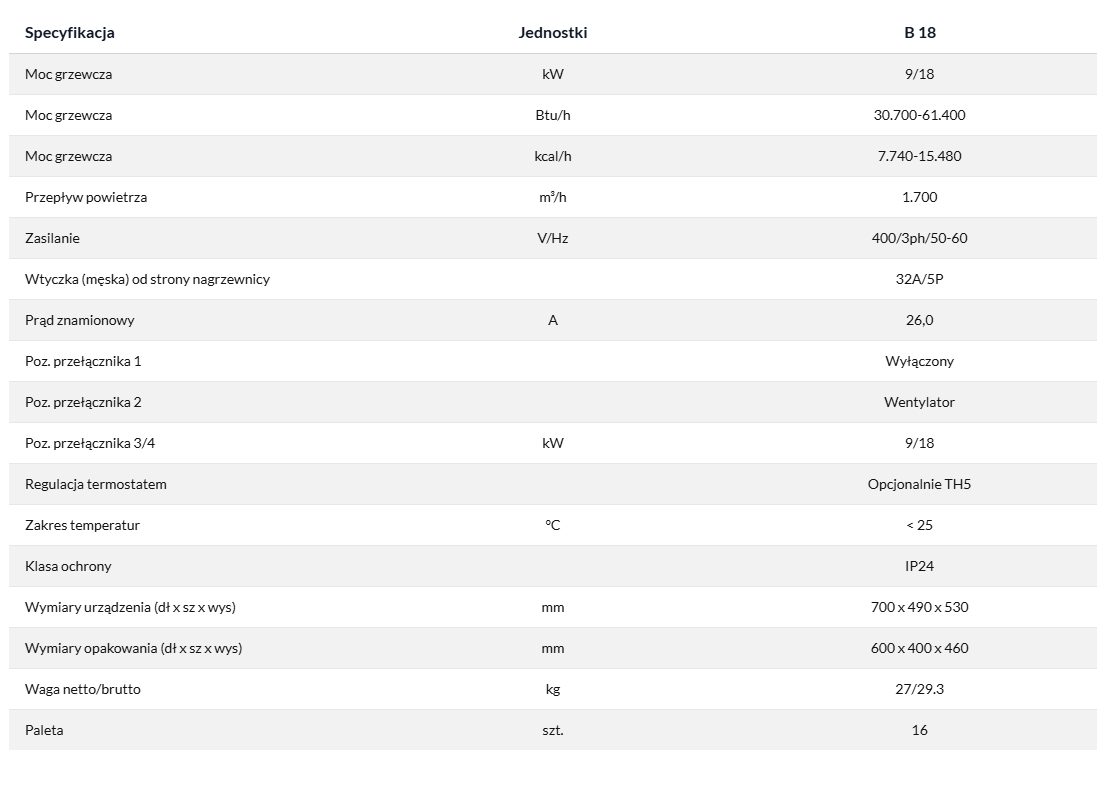Image resolution: width=1119 pixels, height=790 pixels.
Task: Select the Przepływ powietrza row label
Action: coord(86,197)
